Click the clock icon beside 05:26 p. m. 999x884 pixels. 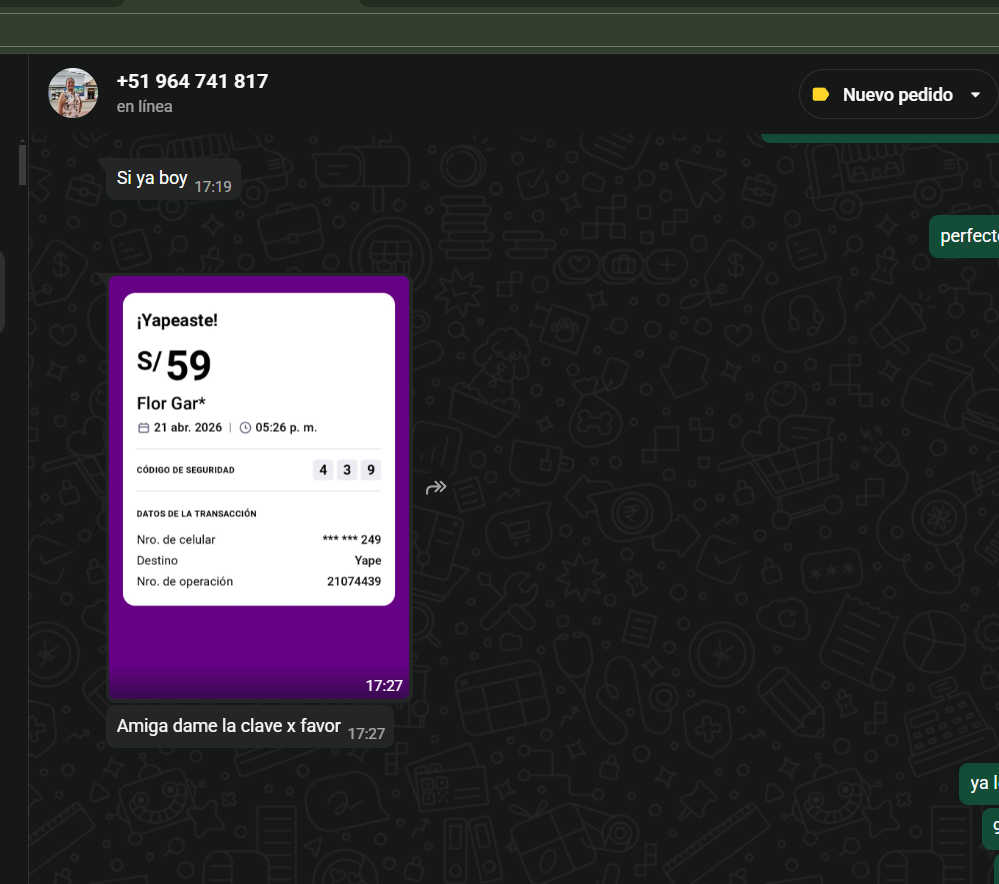coord(245,428)
